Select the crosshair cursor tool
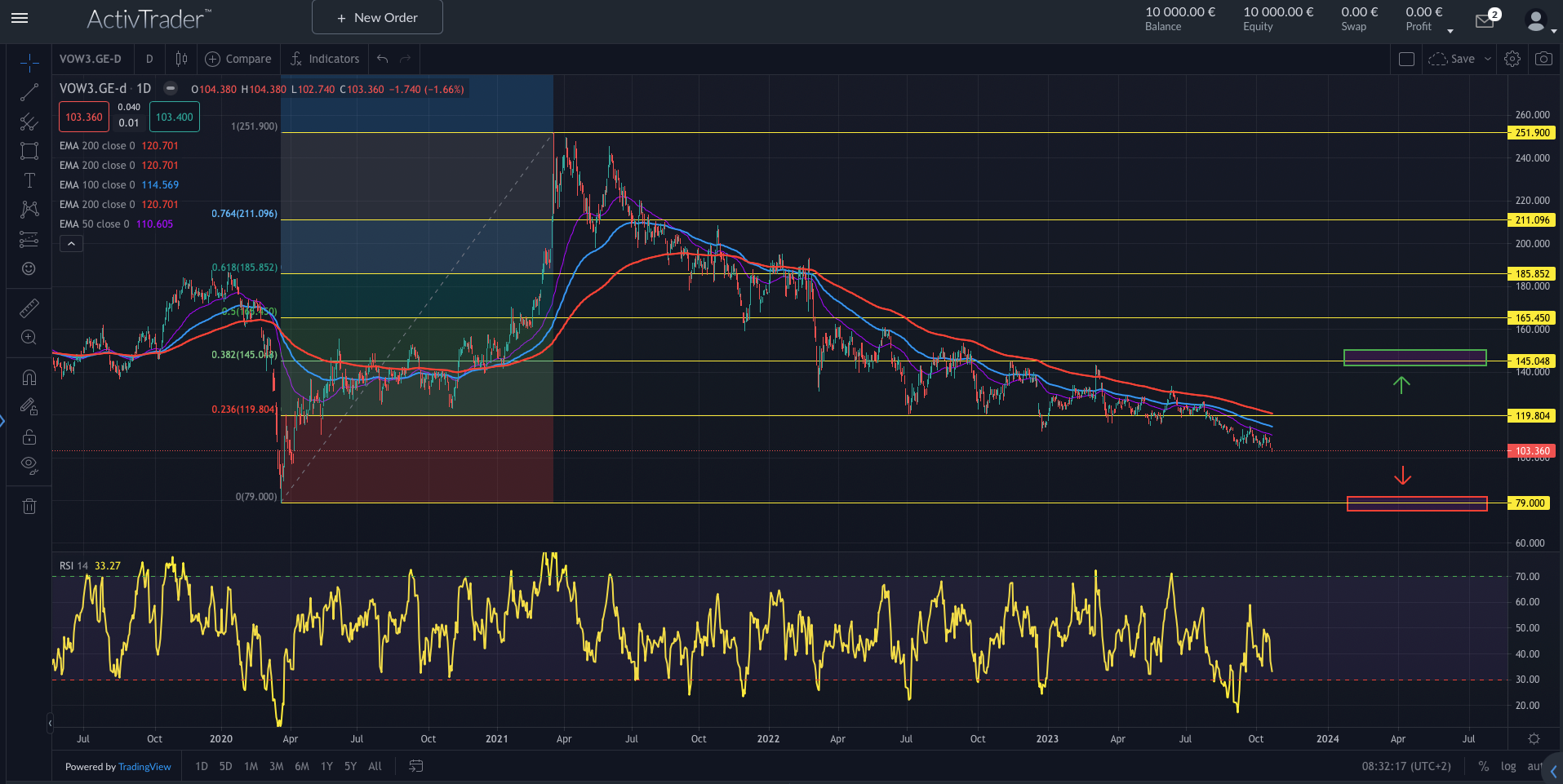This screenshot has width=1563, height=784. click(x=29, y=63)
